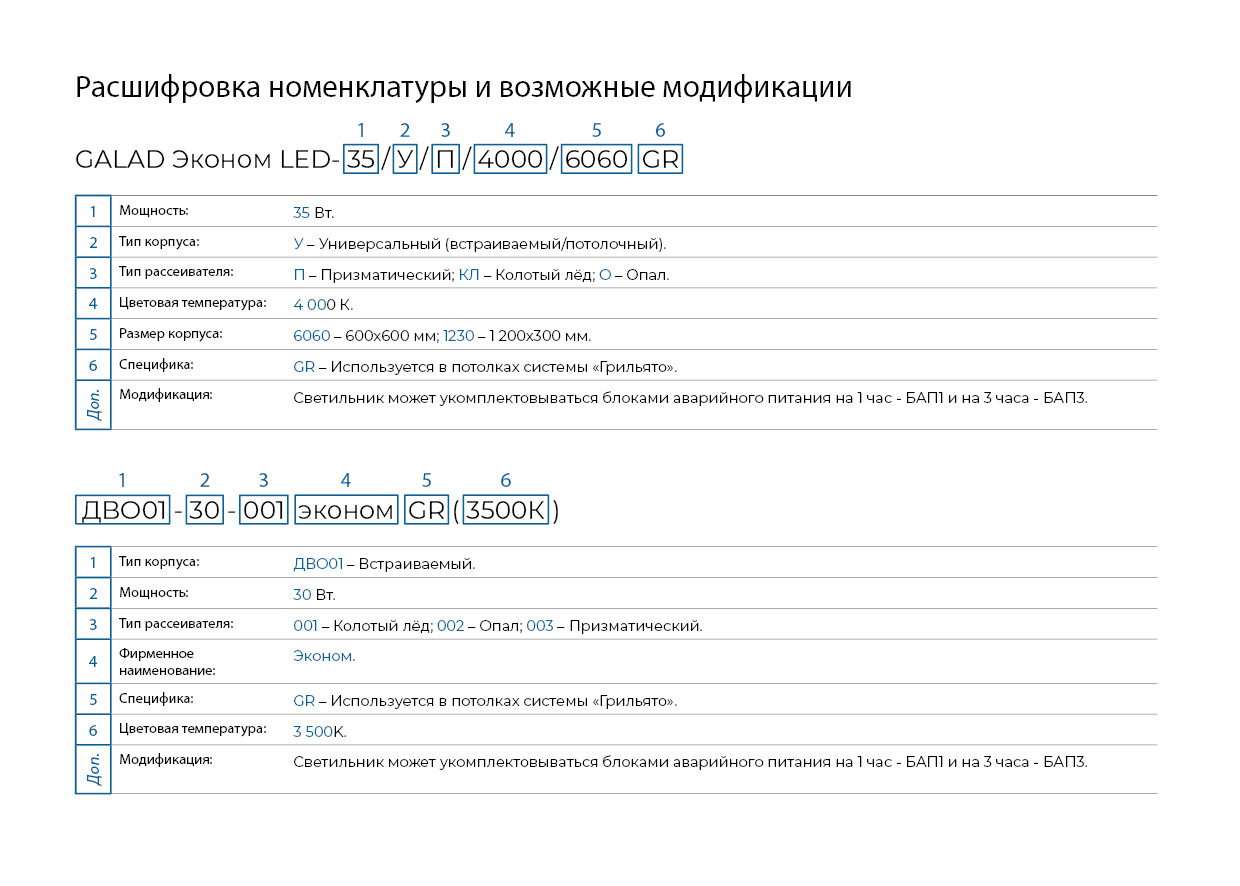Click the blue "КЛ" diffuser code
1240x886 pixels.
[x=469, y=275]
